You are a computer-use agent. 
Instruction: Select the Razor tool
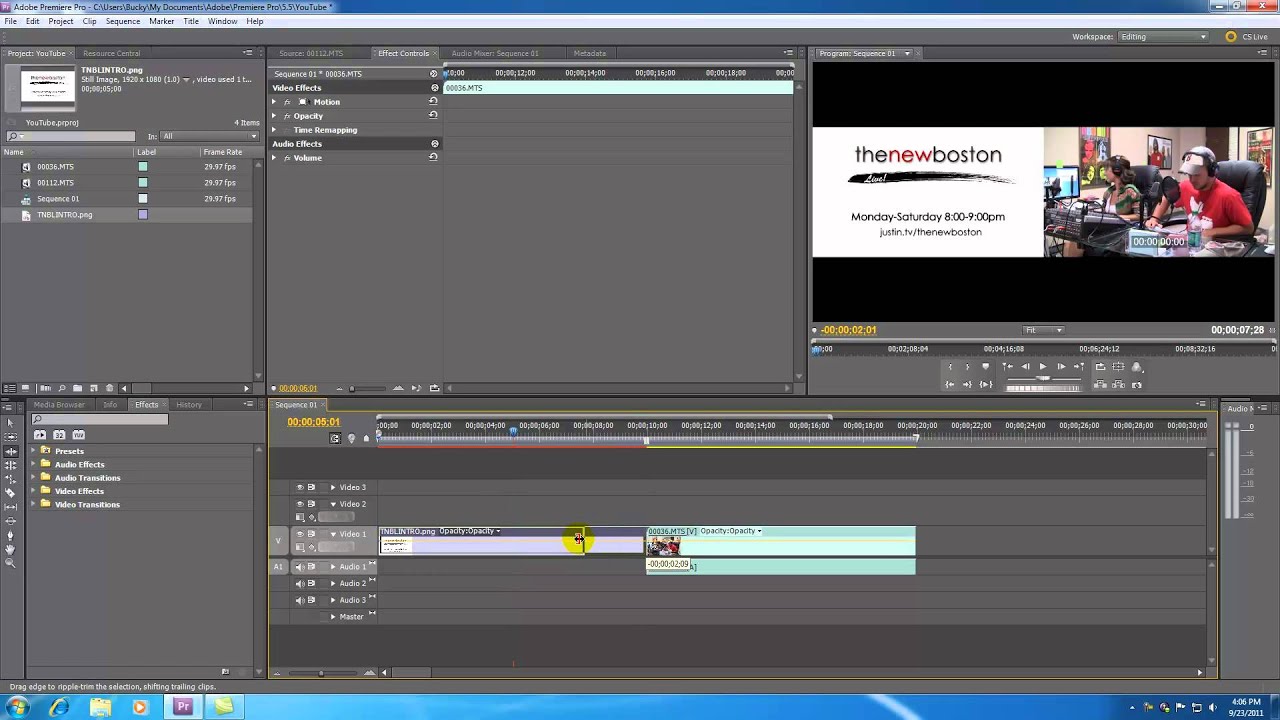10,493
